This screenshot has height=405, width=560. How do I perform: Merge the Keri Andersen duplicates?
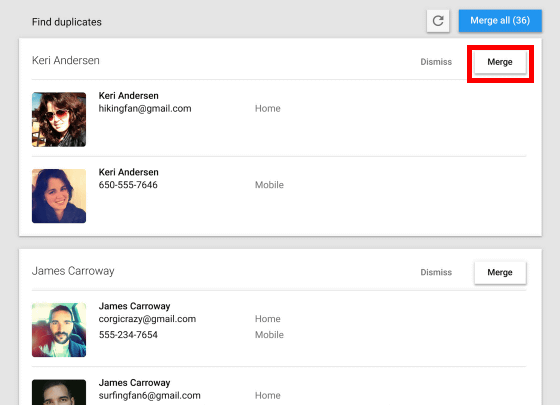(x=500, y=62)
